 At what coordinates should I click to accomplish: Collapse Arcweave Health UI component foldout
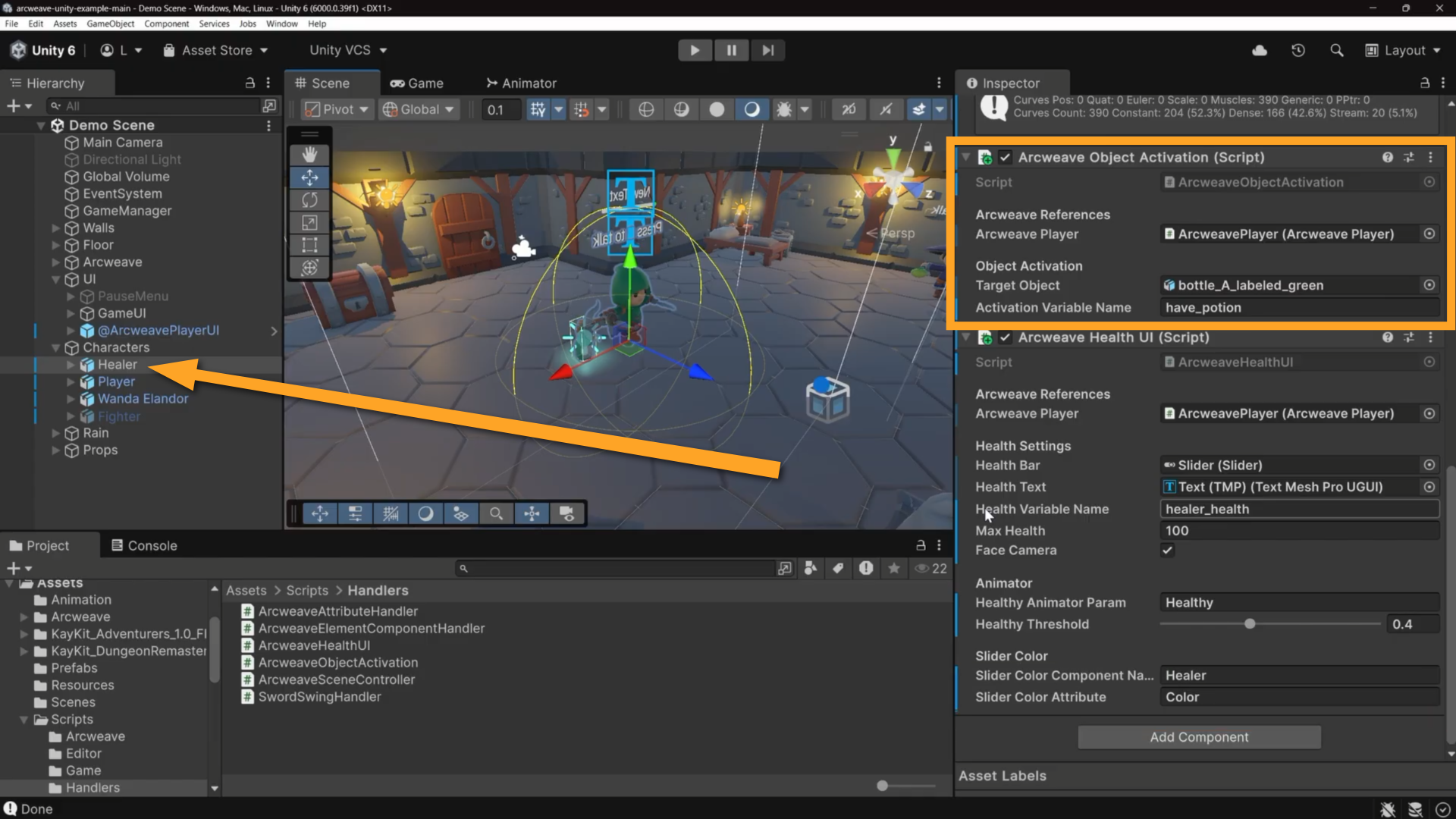(966, 337)
